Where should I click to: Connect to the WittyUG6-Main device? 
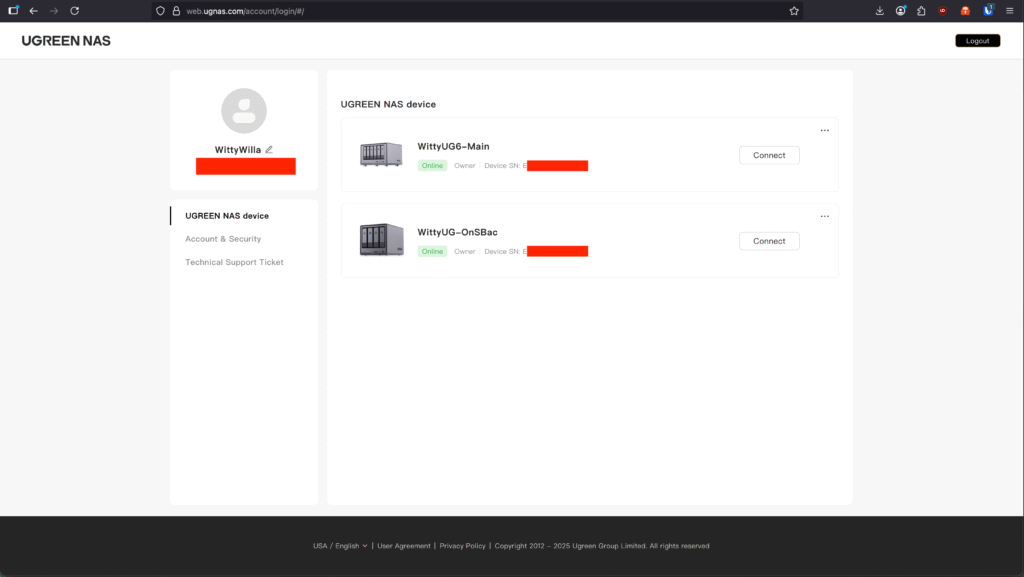coord(769,155)
